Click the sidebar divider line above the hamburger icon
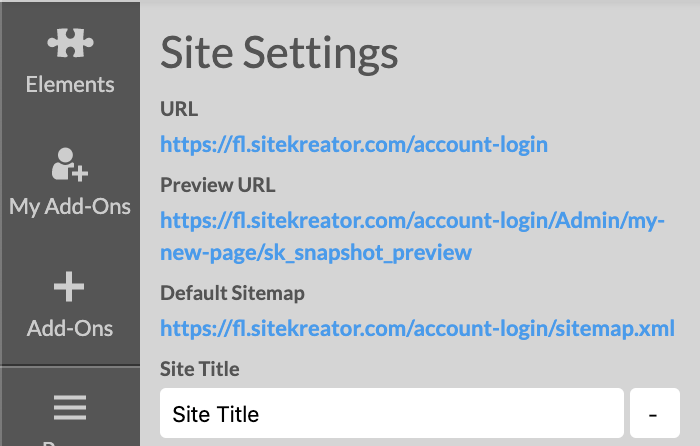This screenshot has height=446, width=700. tap(70, 366)
